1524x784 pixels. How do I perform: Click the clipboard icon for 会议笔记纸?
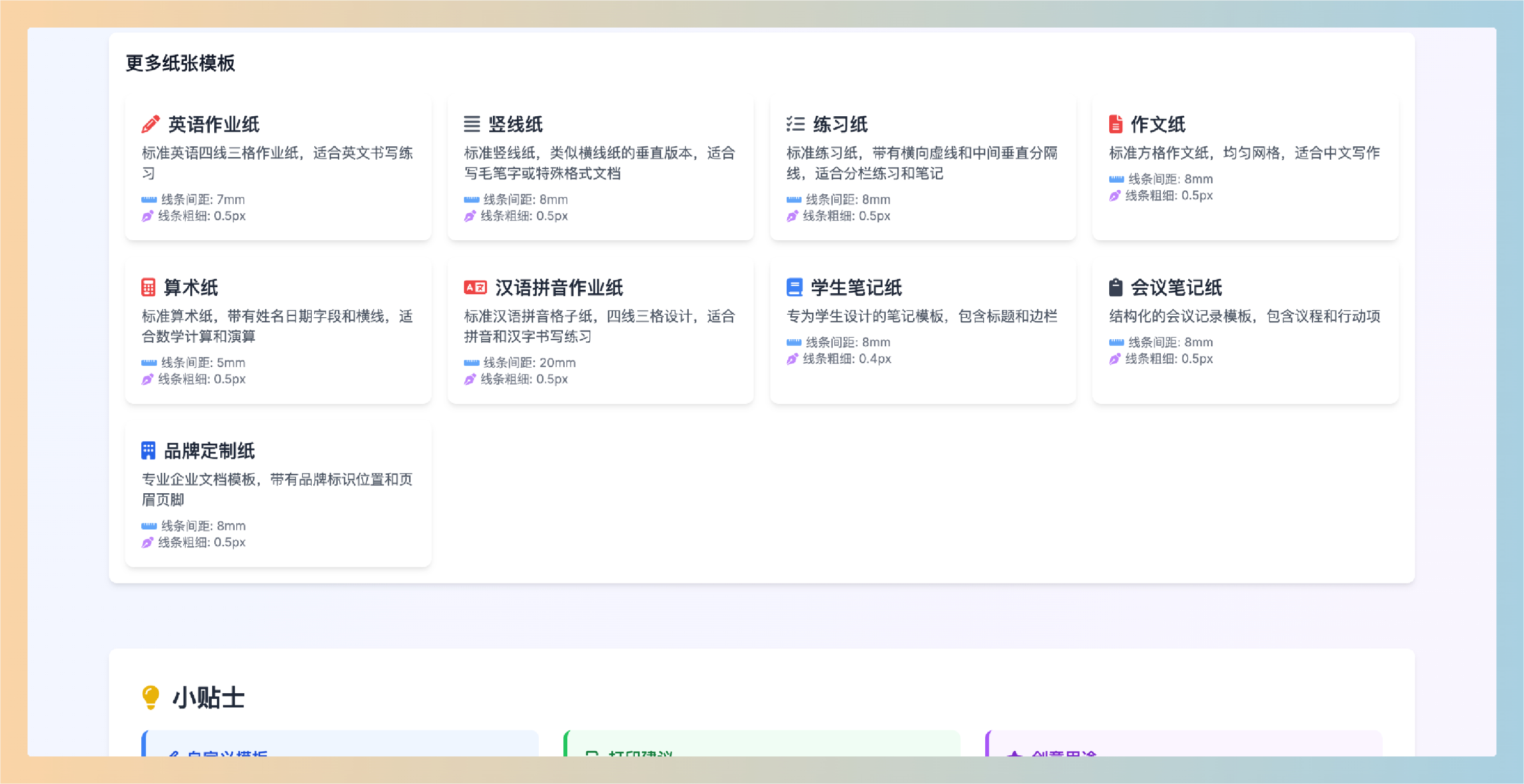pos(1115,287)
